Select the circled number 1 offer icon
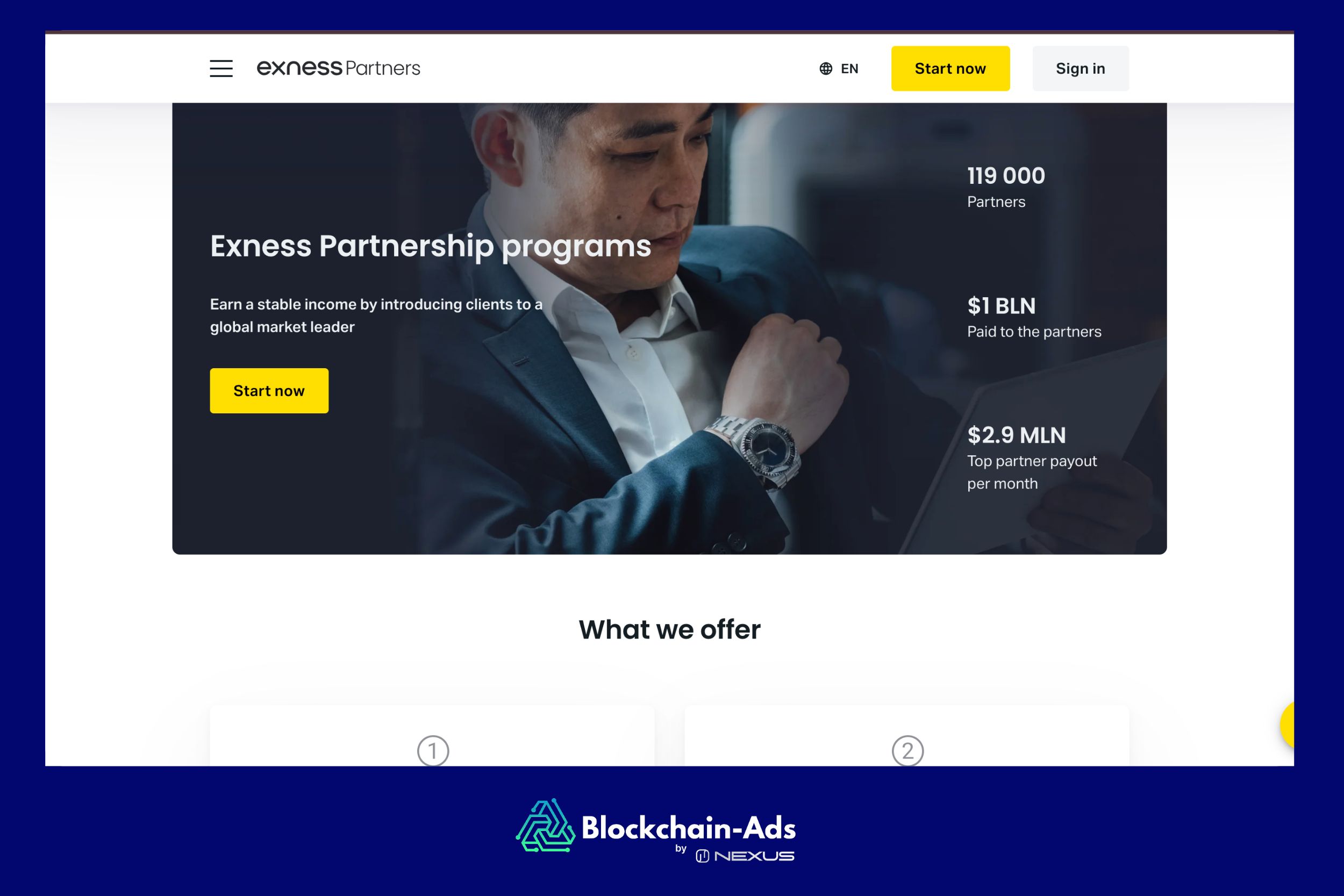This screenshot has height=896, width=1344. tap(433, 750)
